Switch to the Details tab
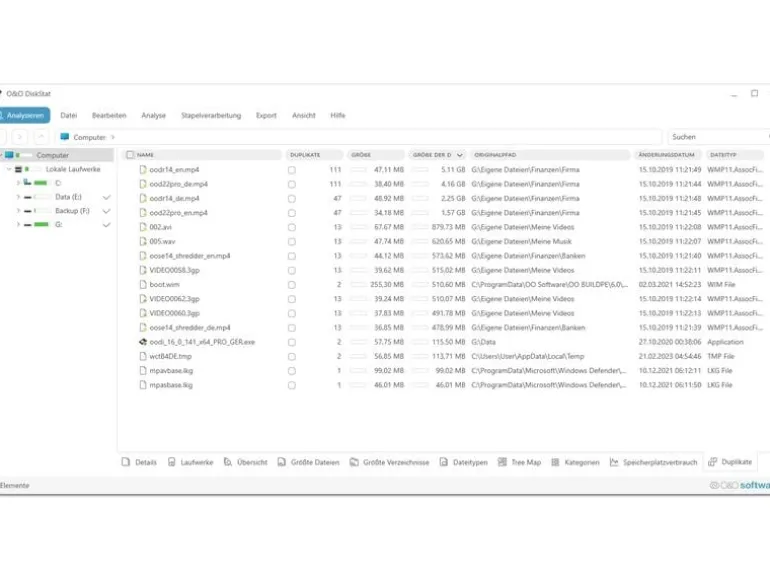The height and width of the screenshot is (578, 770). coord(139,462)
